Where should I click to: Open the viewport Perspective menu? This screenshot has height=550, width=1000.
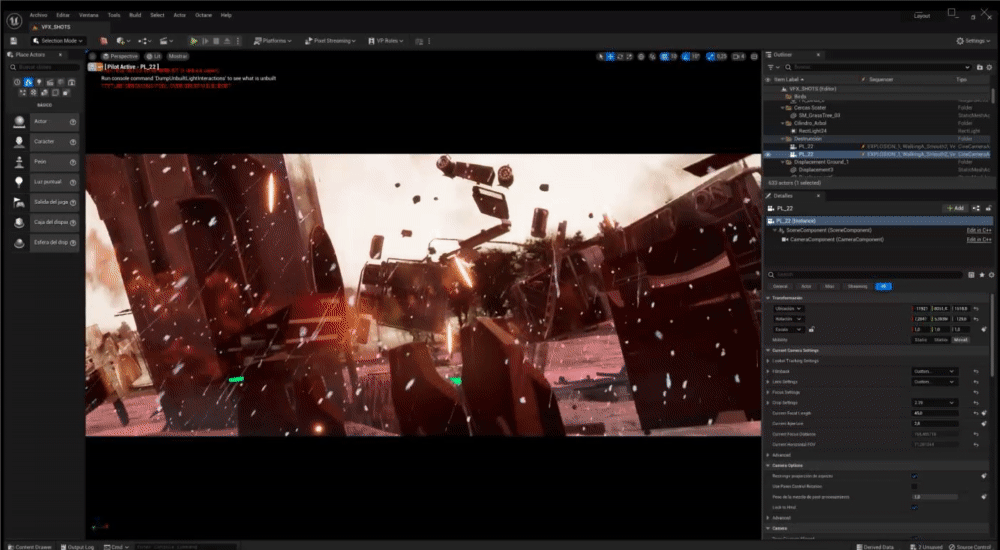click(120, 56)
